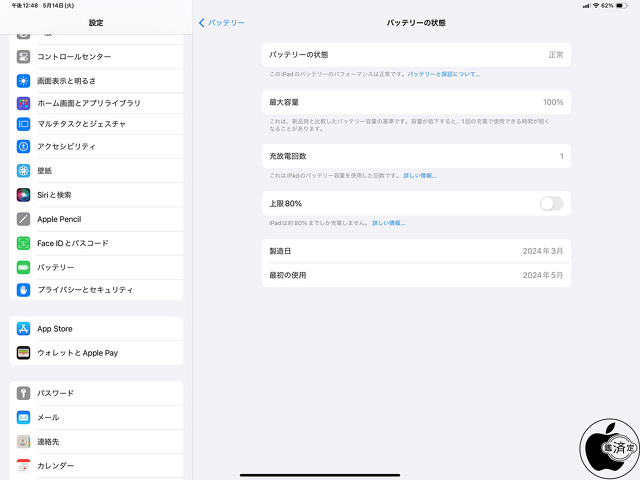Tap the Face ID icon
The image size is (640, 480).
pos(23,243)
